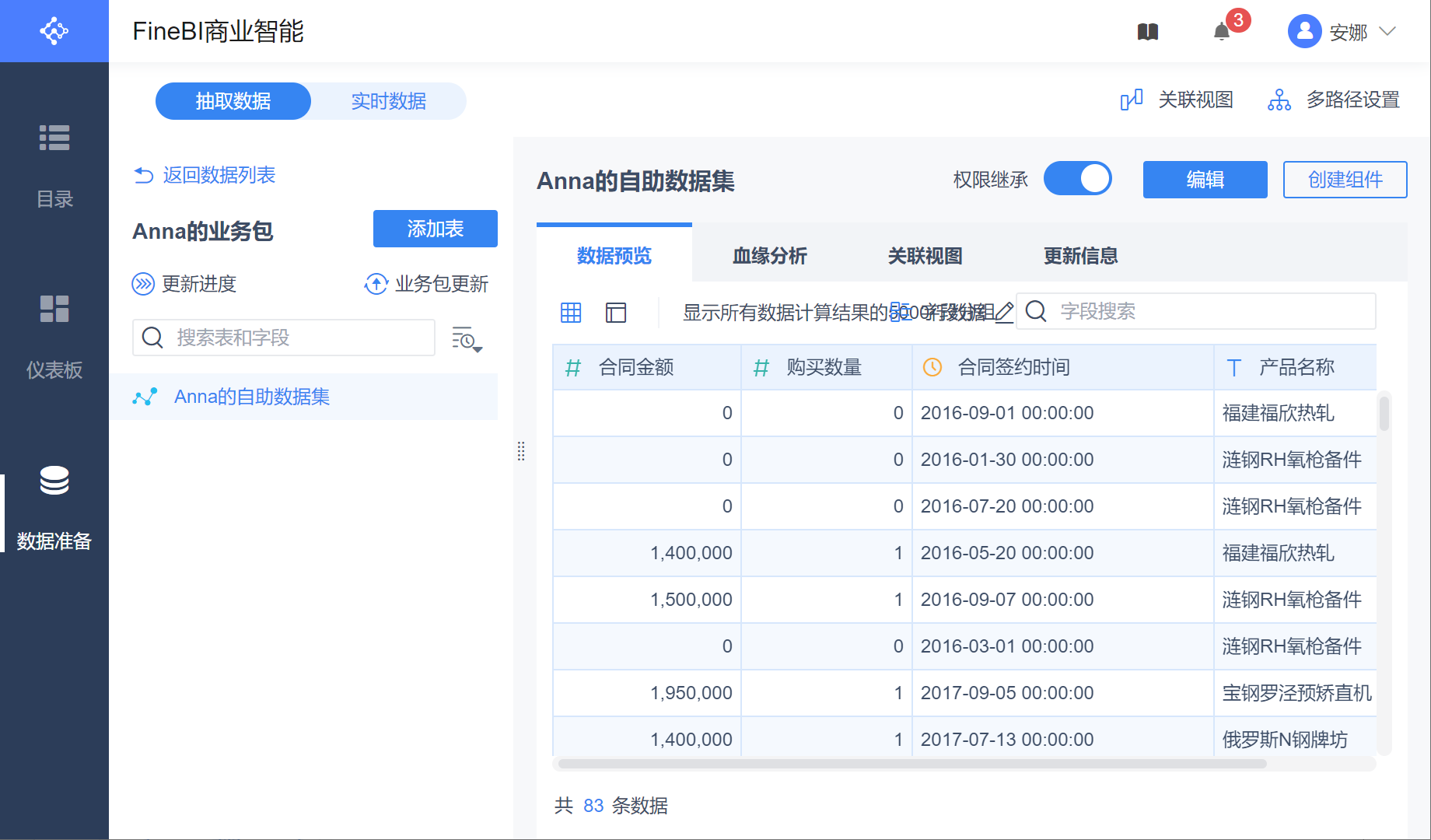Click numeric type icon of 合同金额

[573, 368]
